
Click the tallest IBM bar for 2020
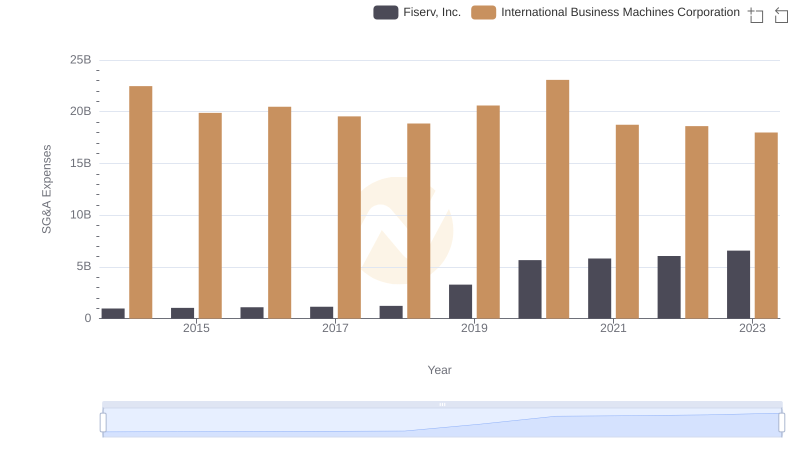[558, 199]
